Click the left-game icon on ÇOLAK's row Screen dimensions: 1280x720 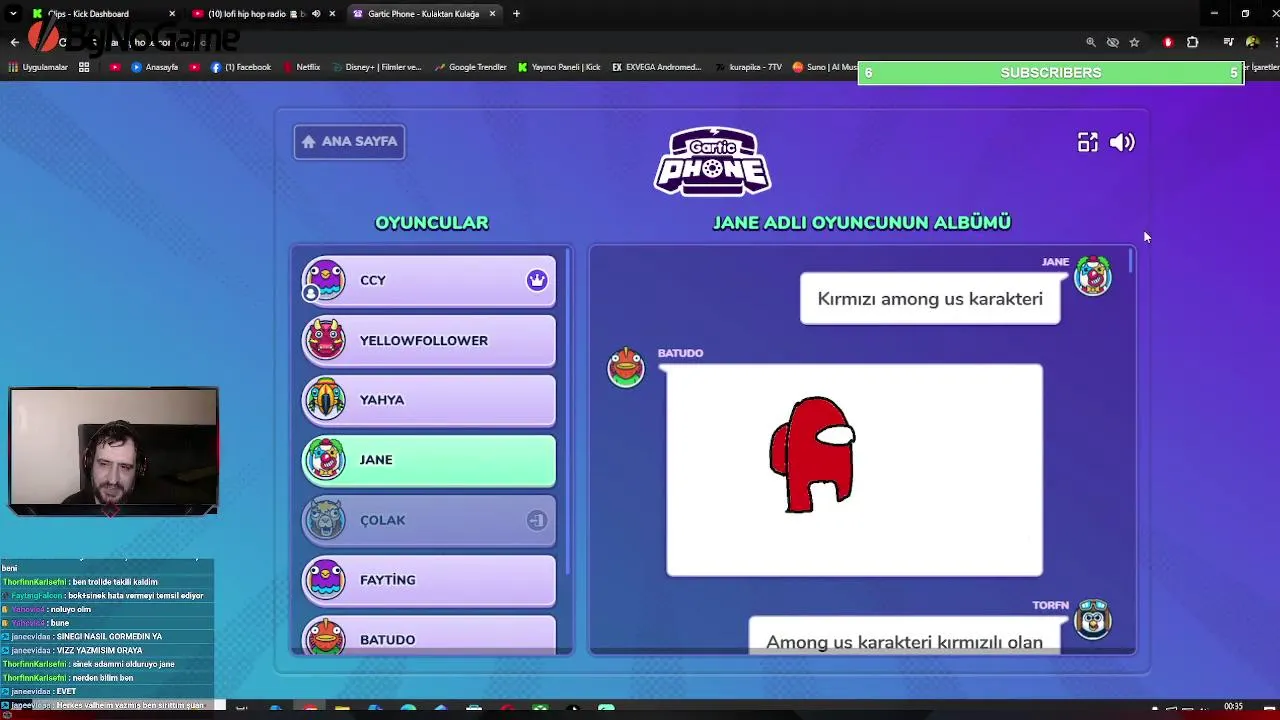pos(537,520)
